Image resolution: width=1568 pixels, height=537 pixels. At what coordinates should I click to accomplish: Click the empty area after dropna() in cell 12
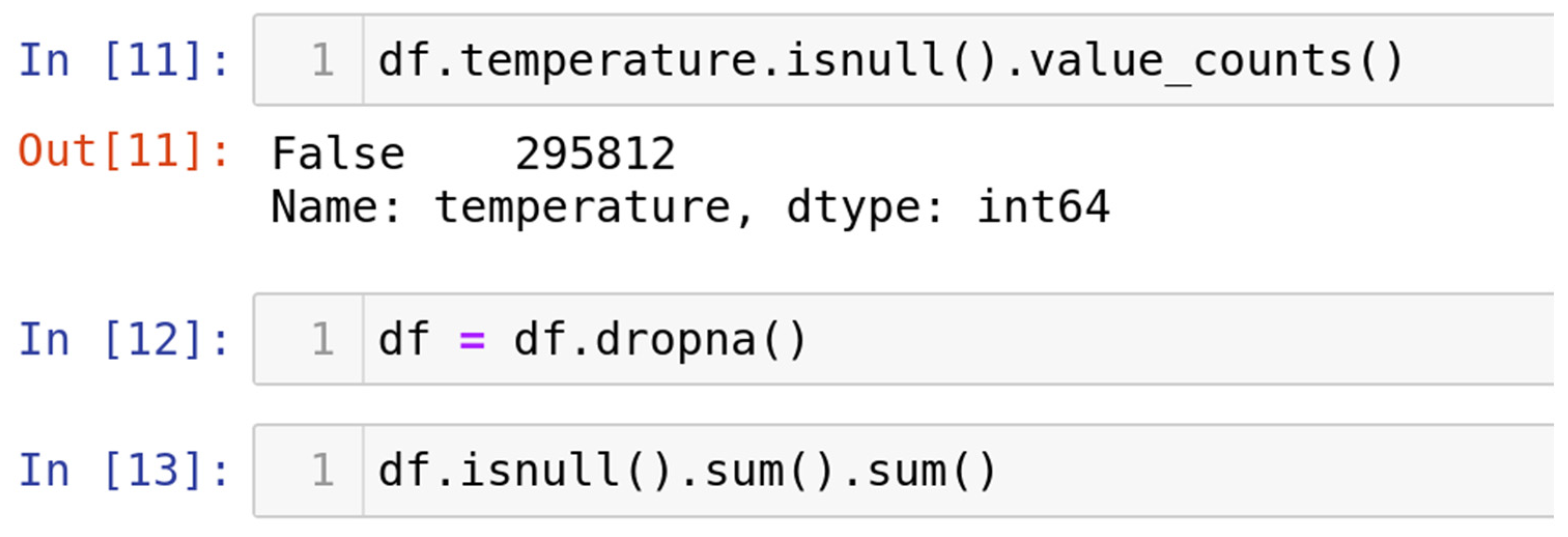1157,339
